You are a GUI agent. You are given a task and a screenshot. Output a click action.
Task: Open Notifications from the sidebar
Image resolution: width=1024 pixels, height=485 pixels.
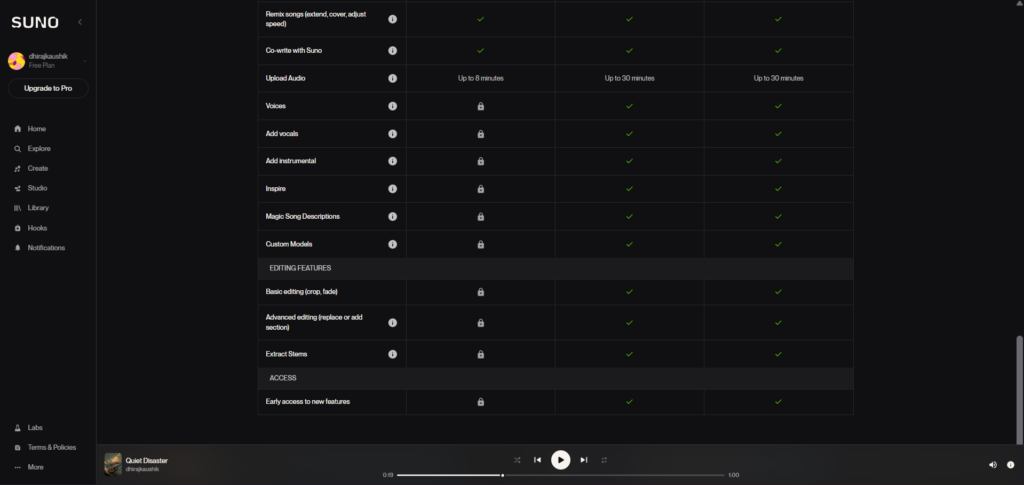pos(48,248)
